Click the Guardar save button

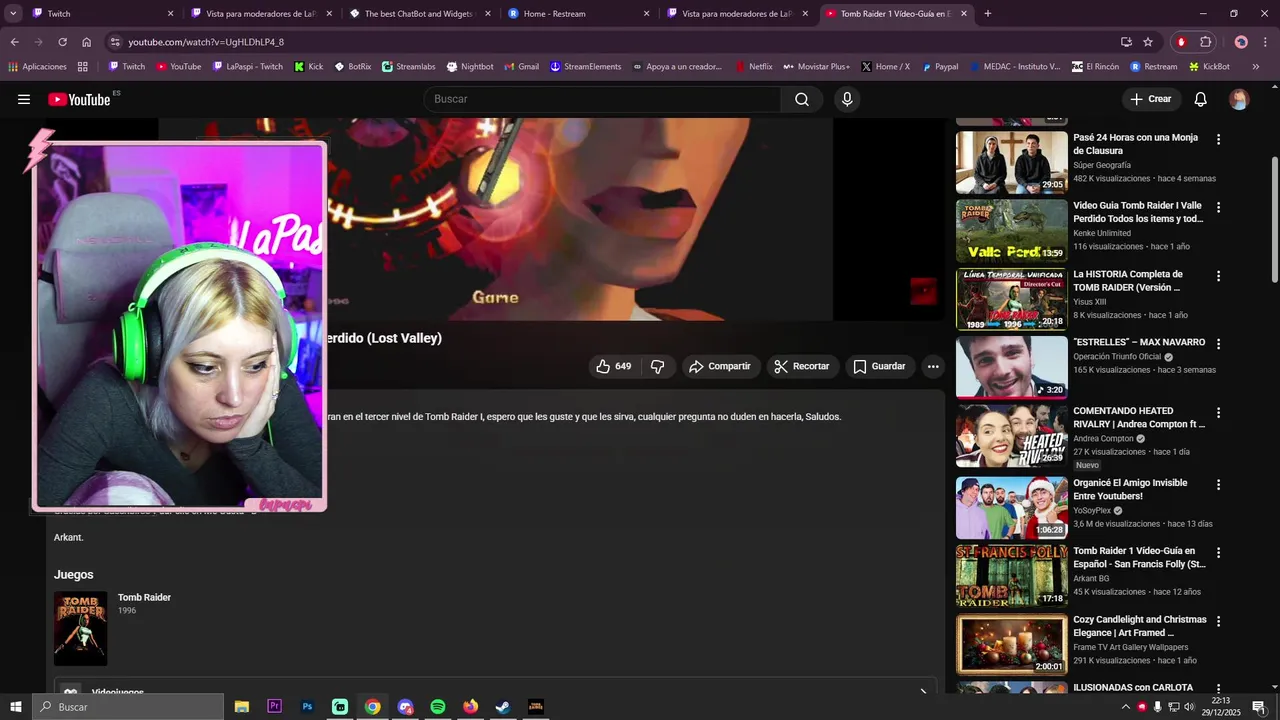coord(879,367)
